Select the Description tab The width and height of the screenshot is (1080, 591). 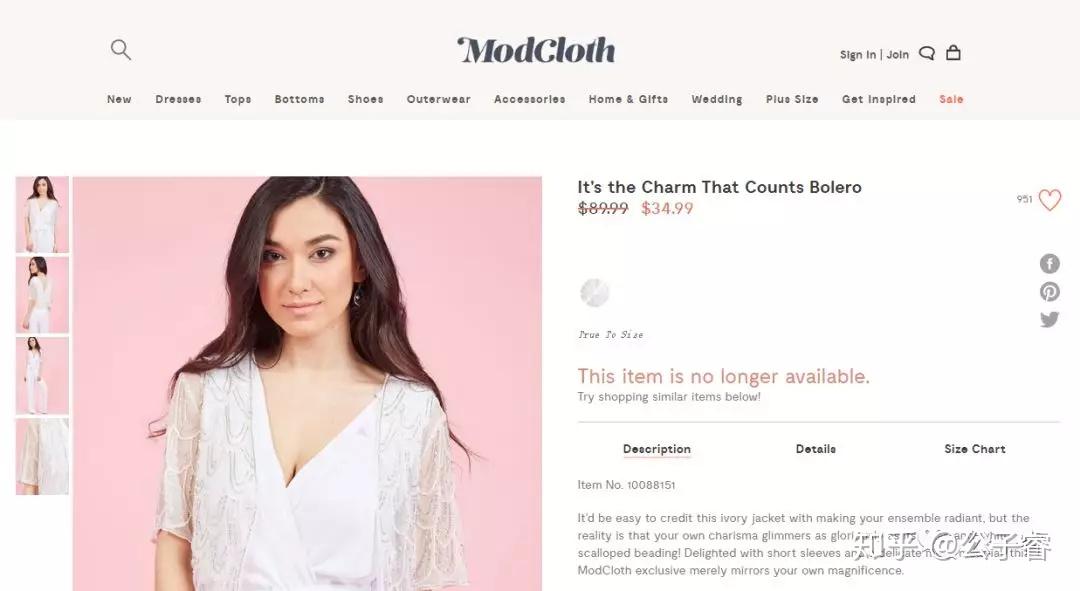[x=656, y=449]
